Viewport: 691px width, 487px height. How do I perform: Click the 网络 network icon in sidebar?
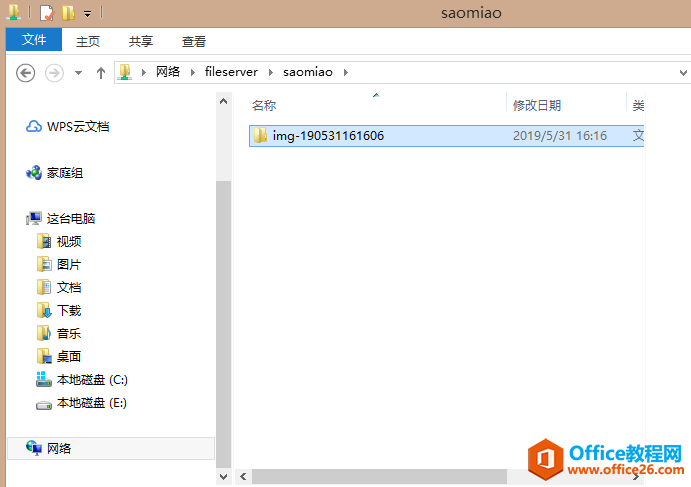[34, 448]
